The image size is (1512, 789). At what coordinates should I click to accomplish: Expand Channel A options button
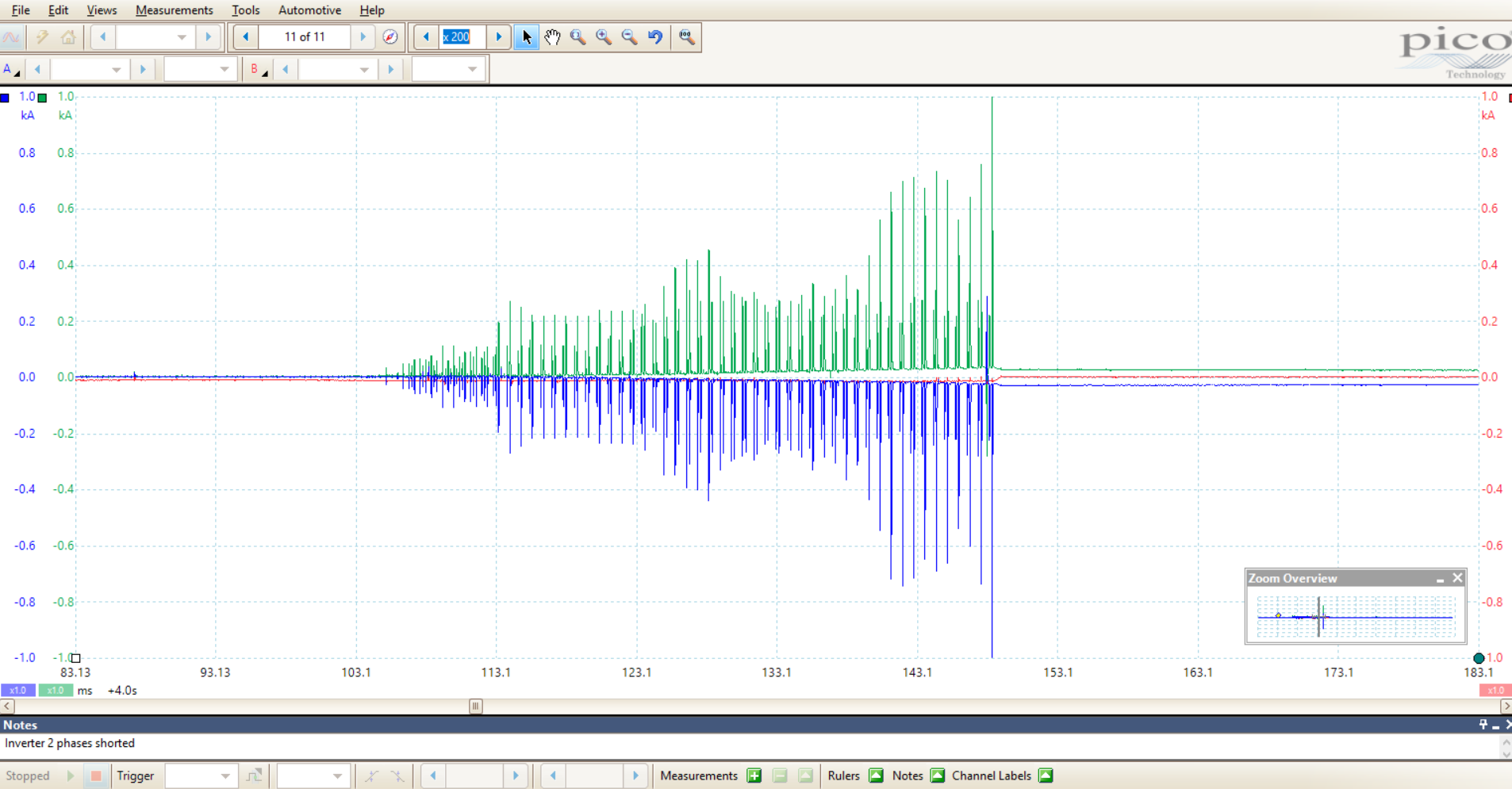pos(11,70)
